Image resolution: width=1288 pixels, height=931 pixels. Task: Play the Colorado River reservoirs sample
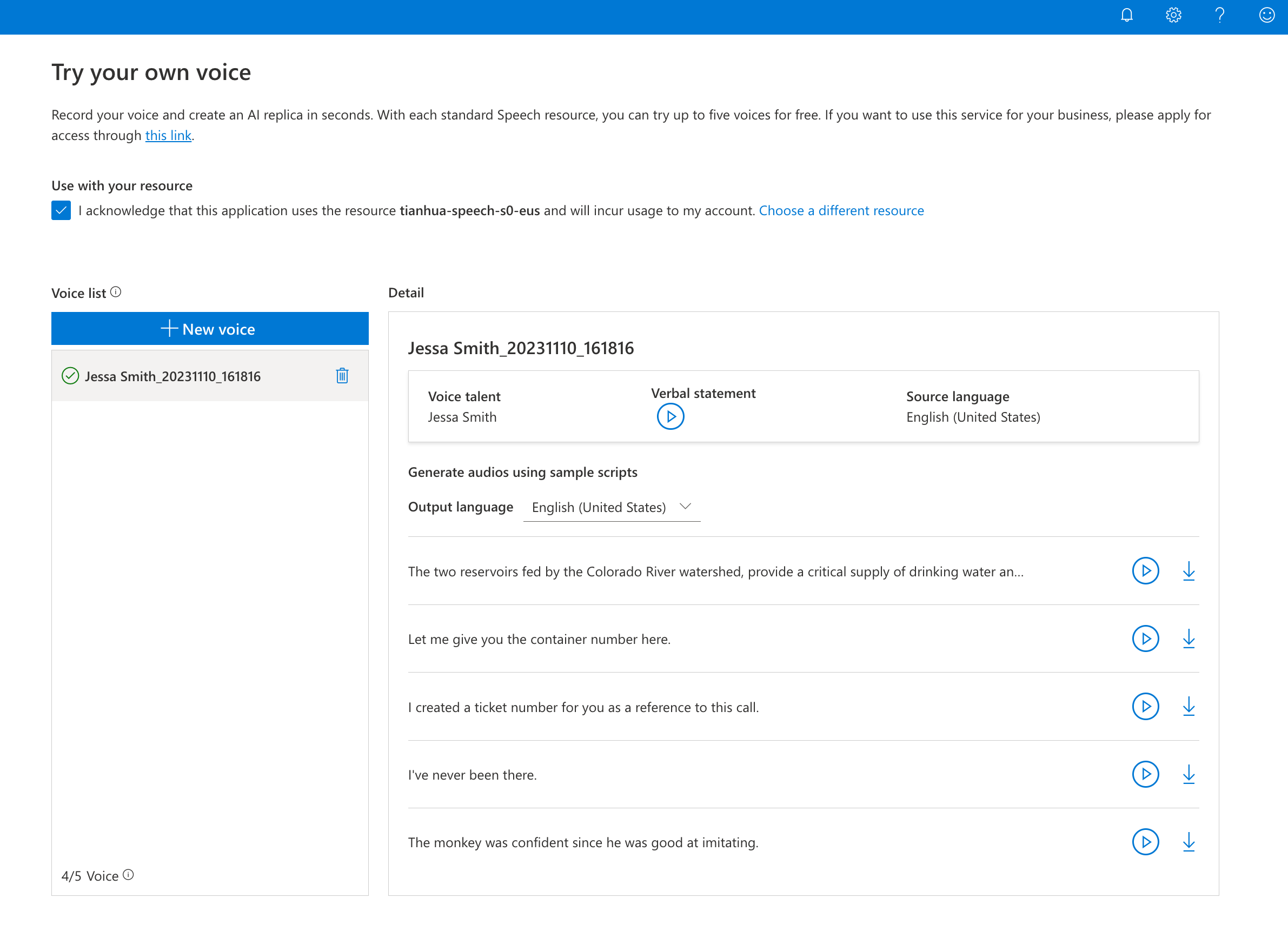pyautogui.click(x=1145, y=571)
